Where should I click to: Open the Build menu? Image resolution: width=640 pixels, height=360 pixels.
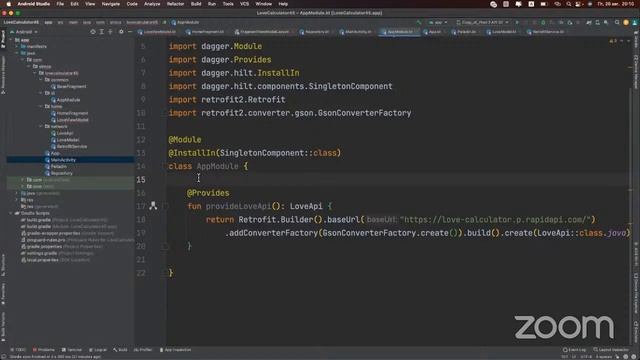(x=196, y=4)
